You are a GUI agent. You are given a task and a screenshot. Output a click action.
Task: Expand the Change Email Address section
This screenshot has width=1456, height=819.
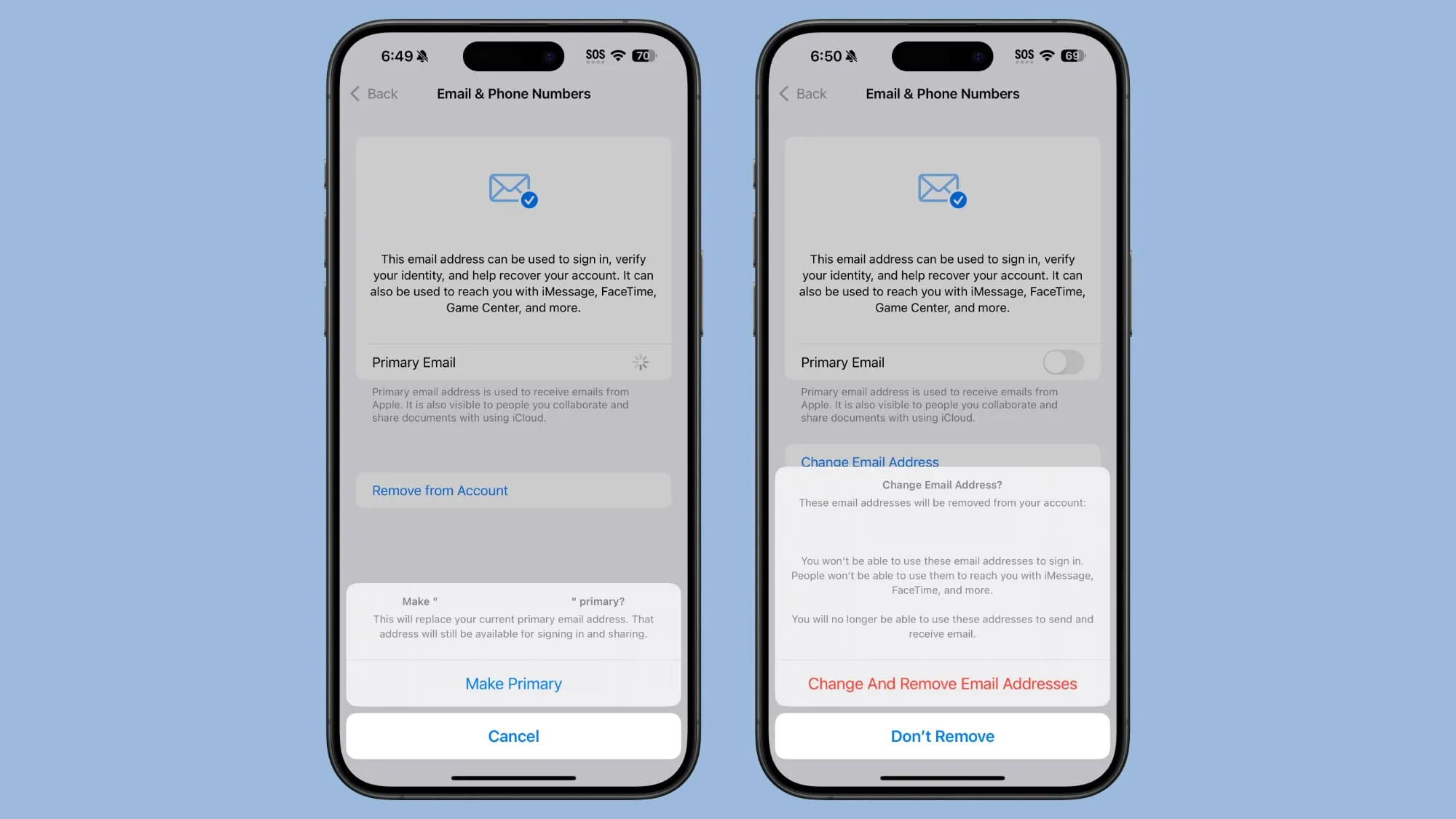pyautogui.click(x=869, y=461)
